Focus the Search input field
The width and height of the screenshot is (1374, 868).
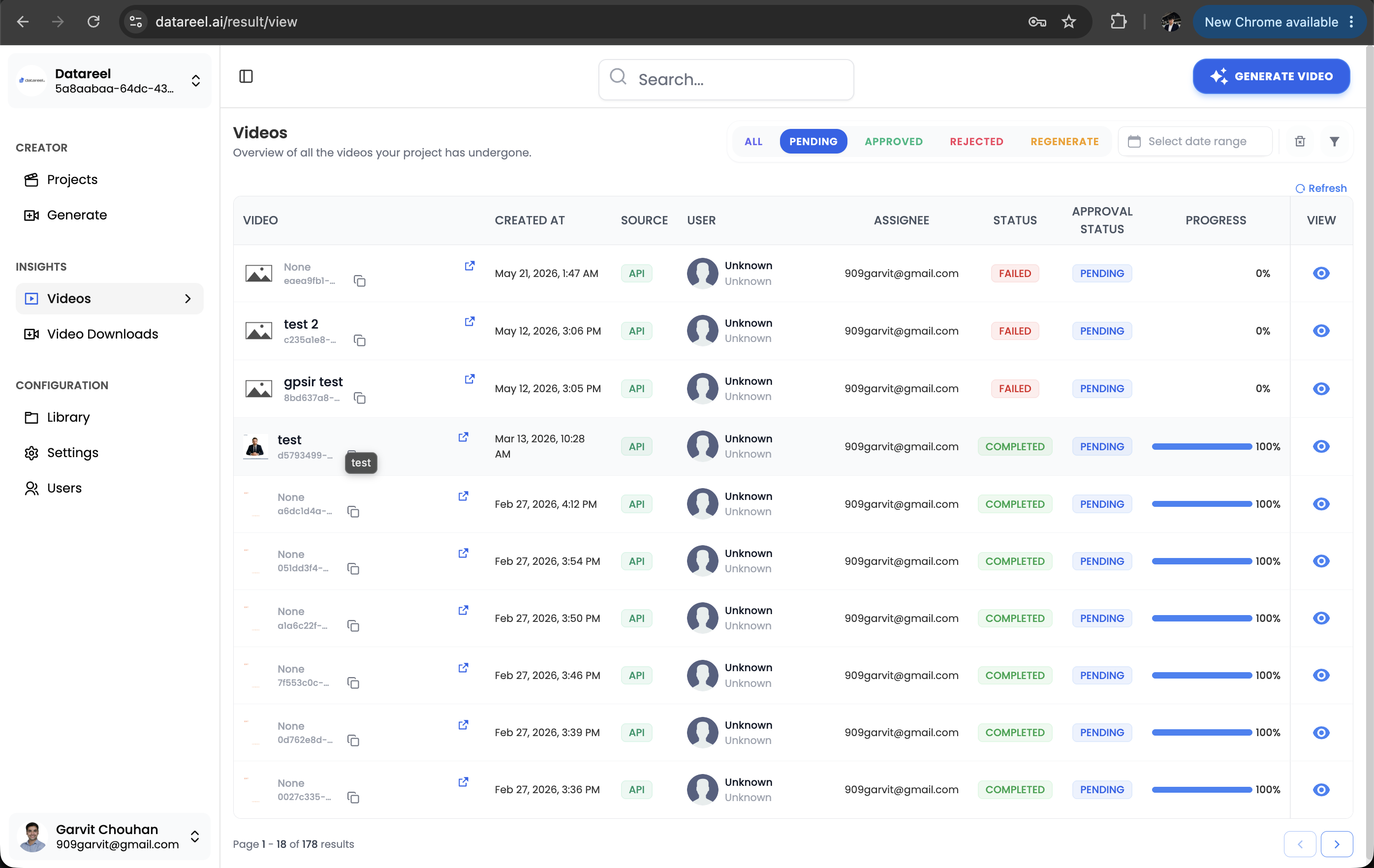pyautogui.click(x=726, y=79)
